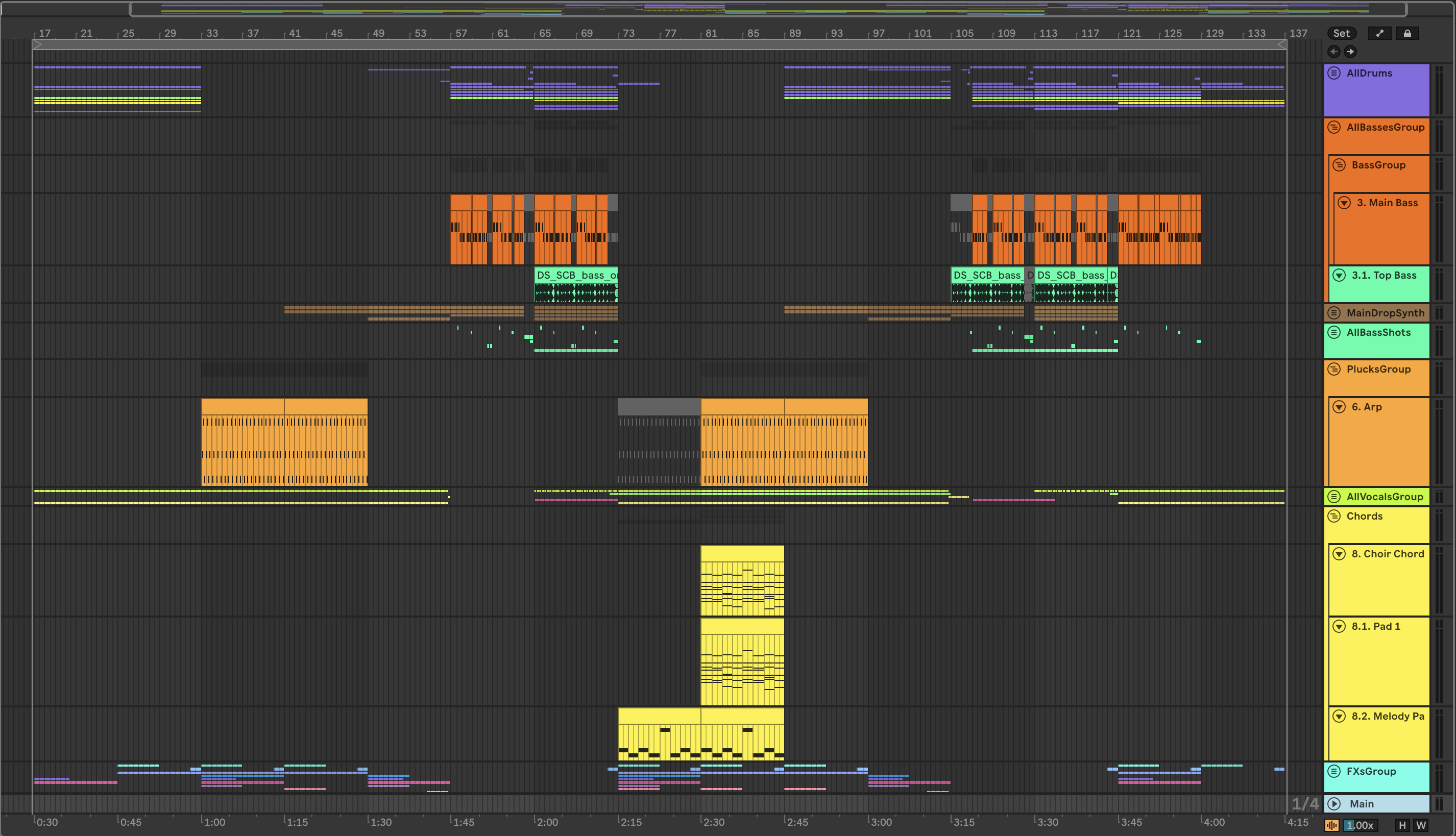Screen dimensions: 1456x836
Task: Adjust the 1.00x playback speed field
Action: tap(1360, 825)
